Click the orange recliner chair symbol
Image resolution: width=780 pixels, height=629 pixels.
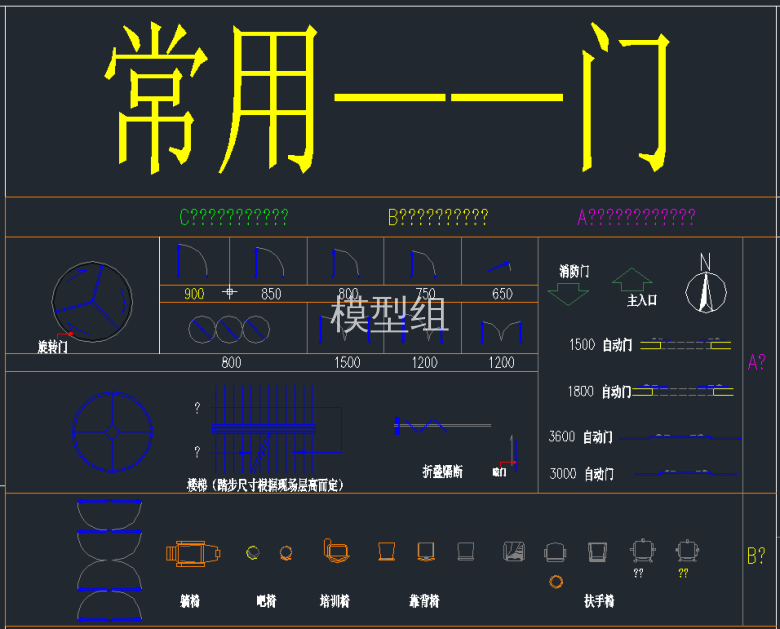click(192, 553)
